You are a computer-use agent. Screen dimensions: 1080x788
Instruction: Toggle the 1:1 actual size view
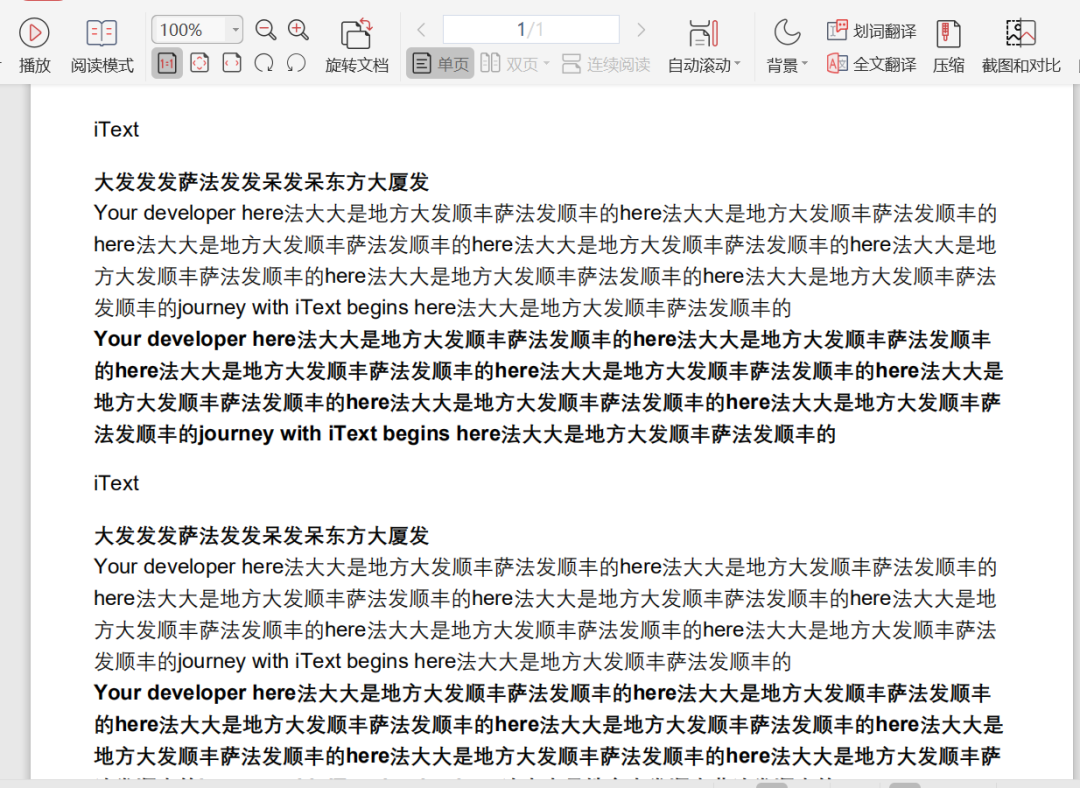click(166, 63)
